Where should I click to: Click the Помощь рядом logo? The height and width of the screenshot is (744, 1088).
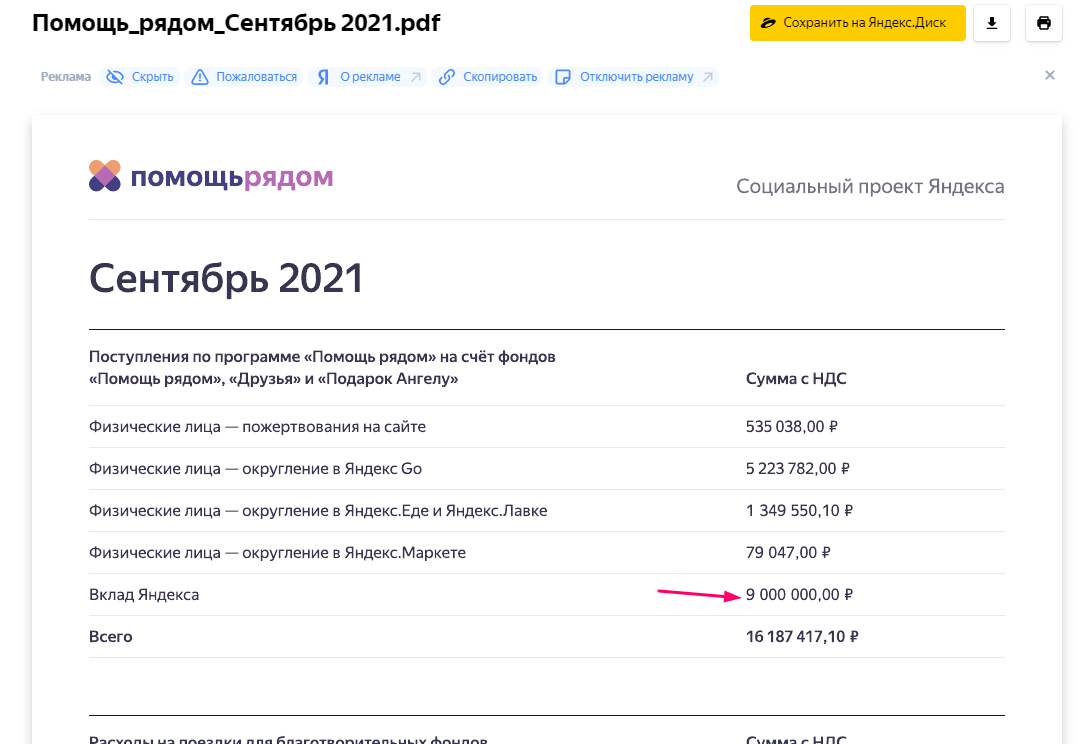(x=211, y=176)
